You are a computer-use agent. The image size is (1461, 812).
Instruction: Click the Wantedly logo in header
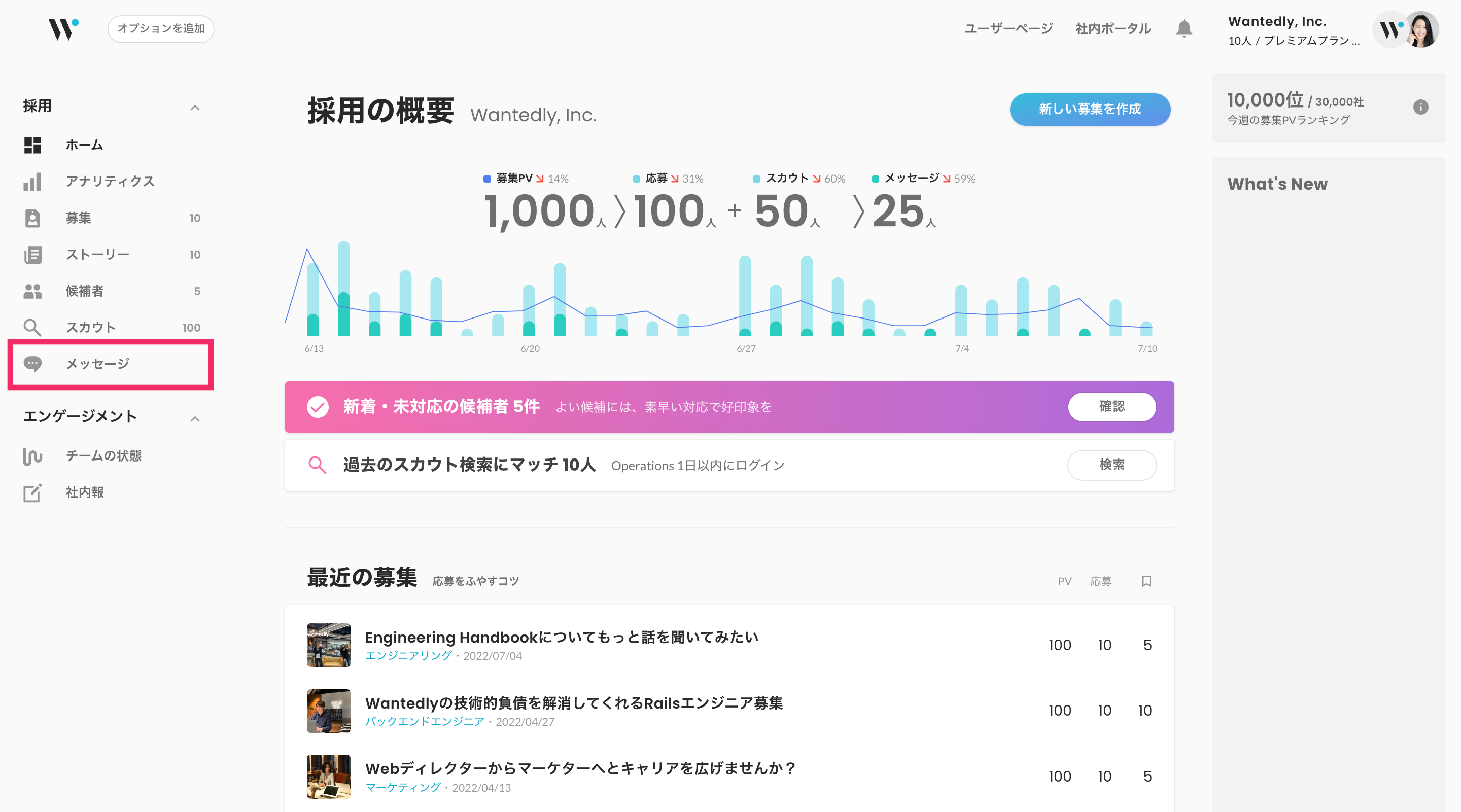(63, 29)
